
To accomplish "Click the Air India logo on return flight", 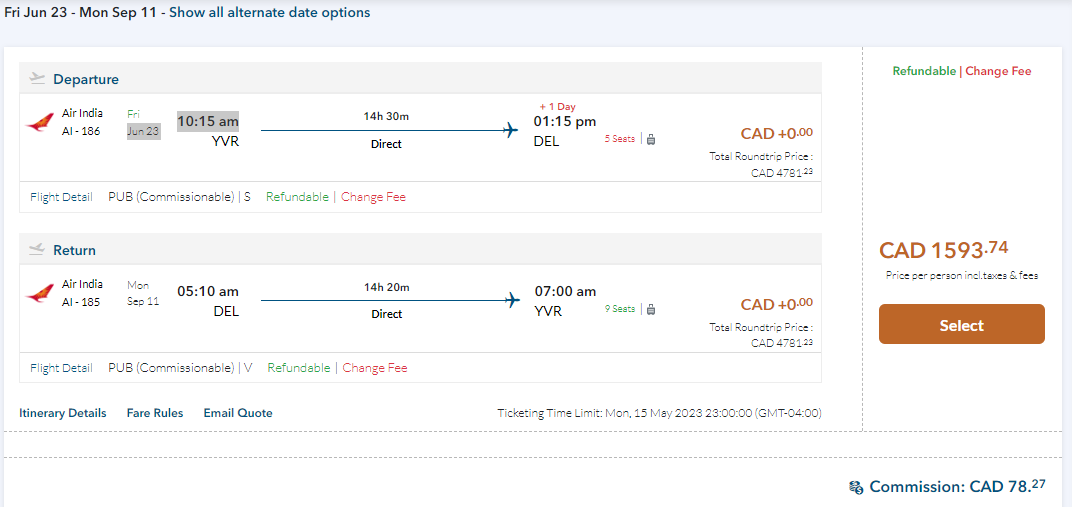I will 40,293.
